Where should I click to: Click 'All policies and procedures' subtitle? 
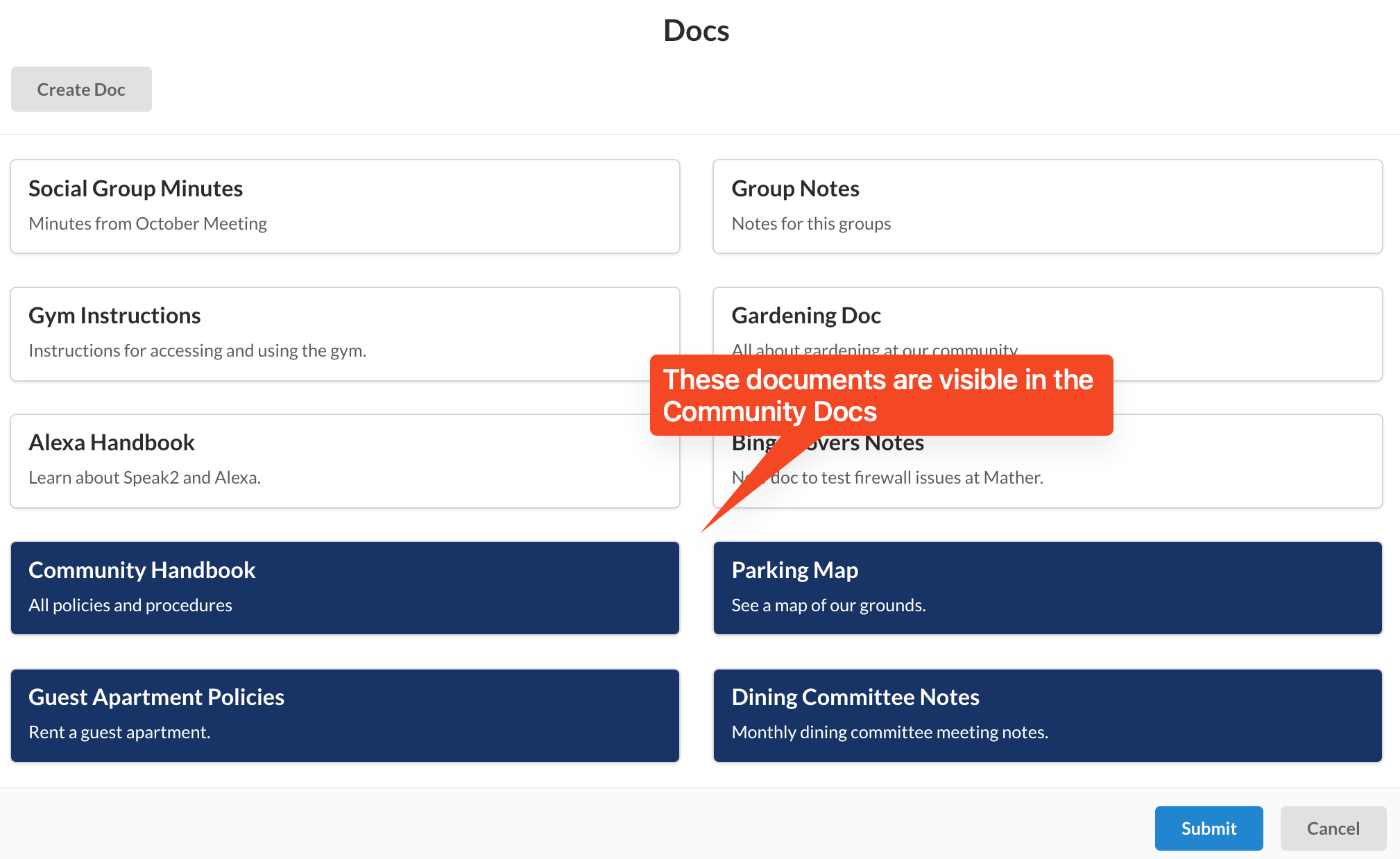click(x=130, y=606)
